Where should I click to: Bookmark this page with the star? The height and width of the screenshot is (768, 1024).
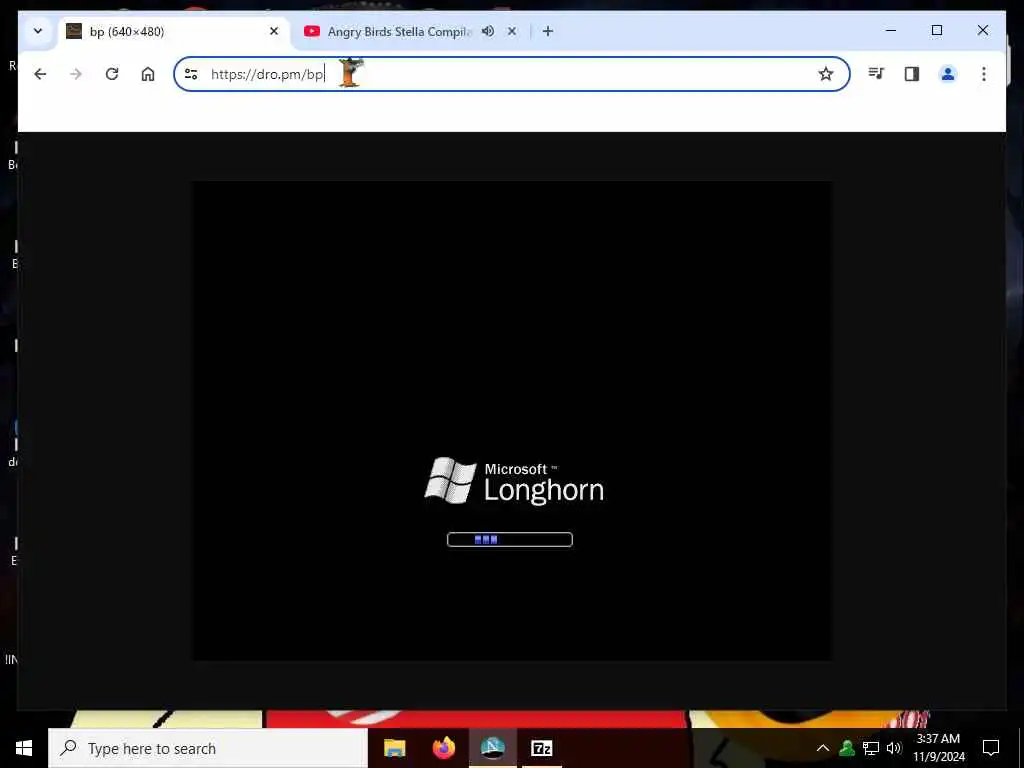point(825,74)
